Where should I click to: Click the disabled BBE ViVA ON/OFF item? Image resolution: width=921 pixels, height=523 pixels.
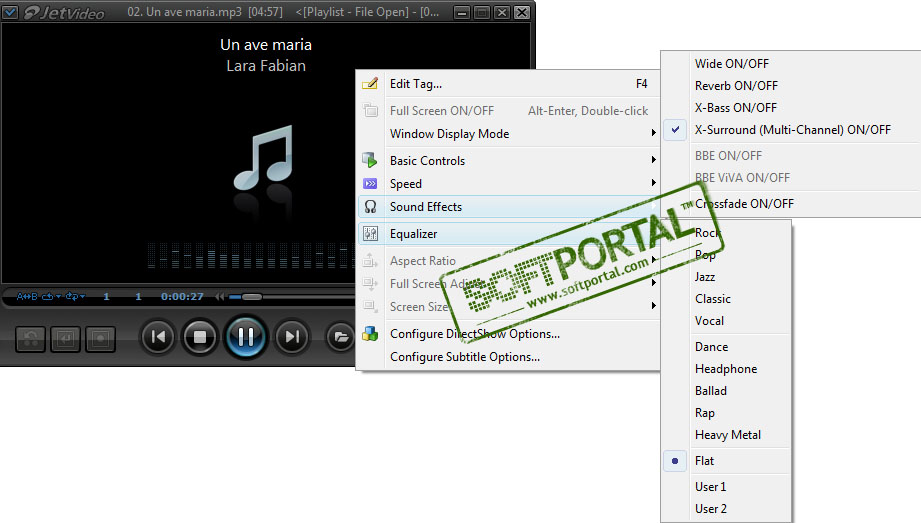coord(742,177)
